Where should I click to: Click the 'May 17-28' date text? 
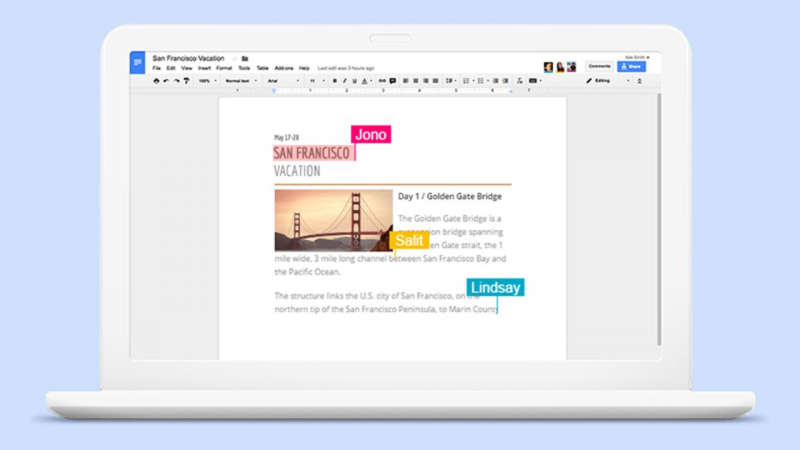[x=286, y=137]
